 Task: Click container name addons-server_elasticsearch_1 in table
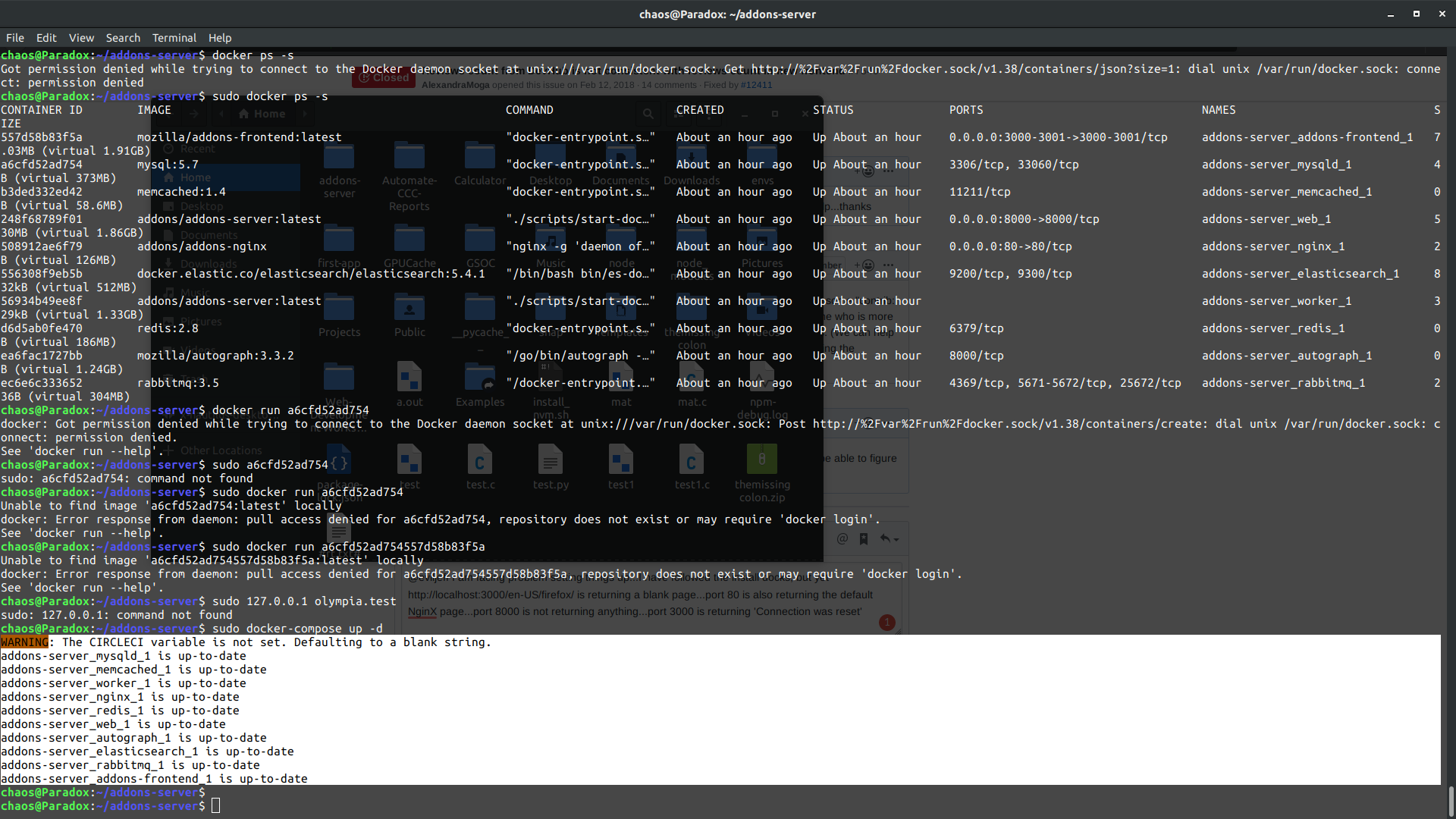click(1301, 274)
